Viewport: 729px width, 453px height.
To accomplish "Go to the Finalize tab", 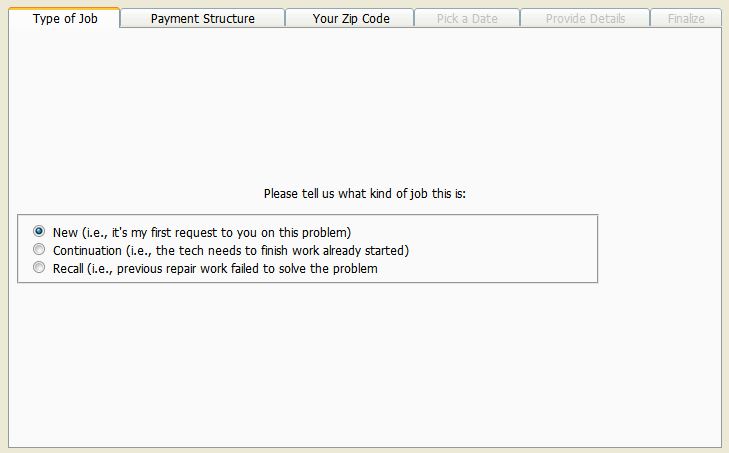I will (x=686, y=18).
